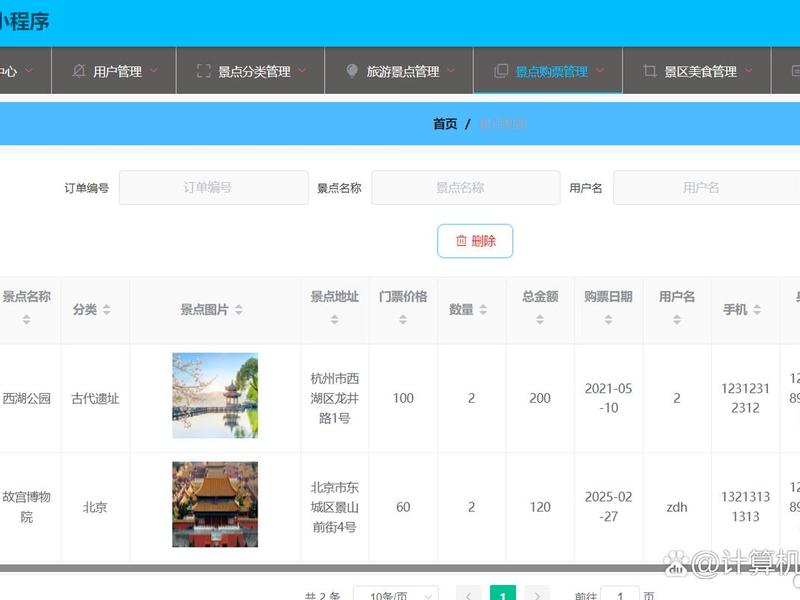
Task: Open the 西湖公园 scenery thumbnail
Action: pyautogui.click(x=215, y=395)
